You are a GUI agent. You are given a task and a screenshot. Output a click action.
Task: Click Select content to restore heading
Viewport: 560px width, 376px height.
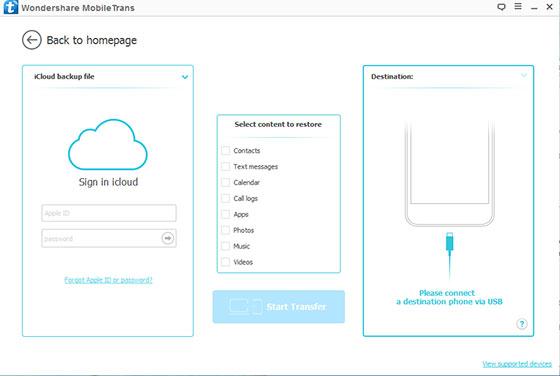278,124
